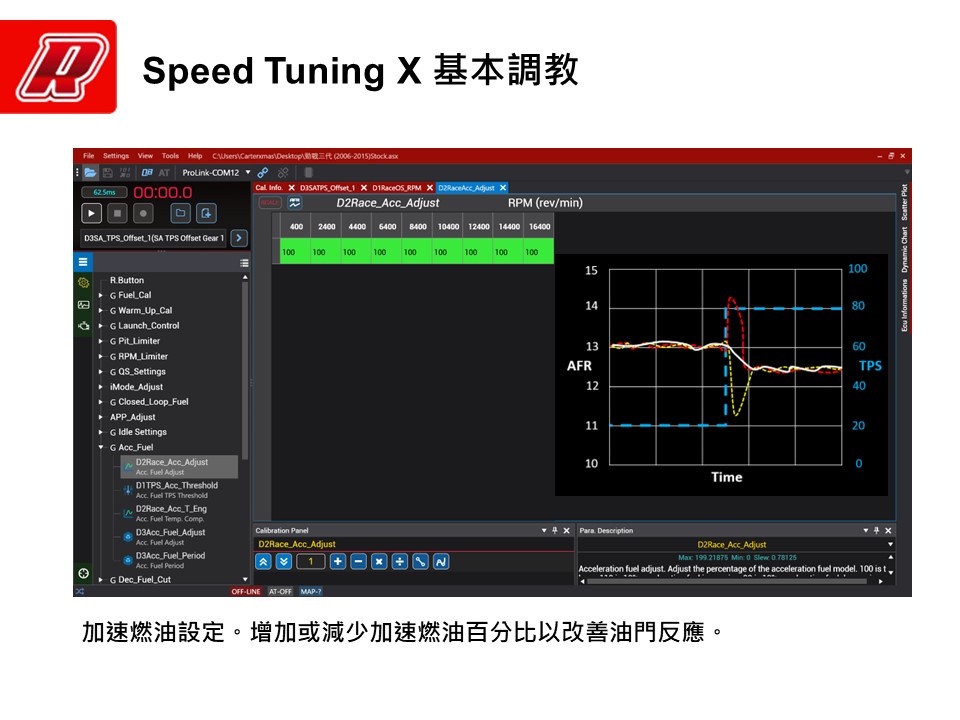Open the File menu

point(89,156)
